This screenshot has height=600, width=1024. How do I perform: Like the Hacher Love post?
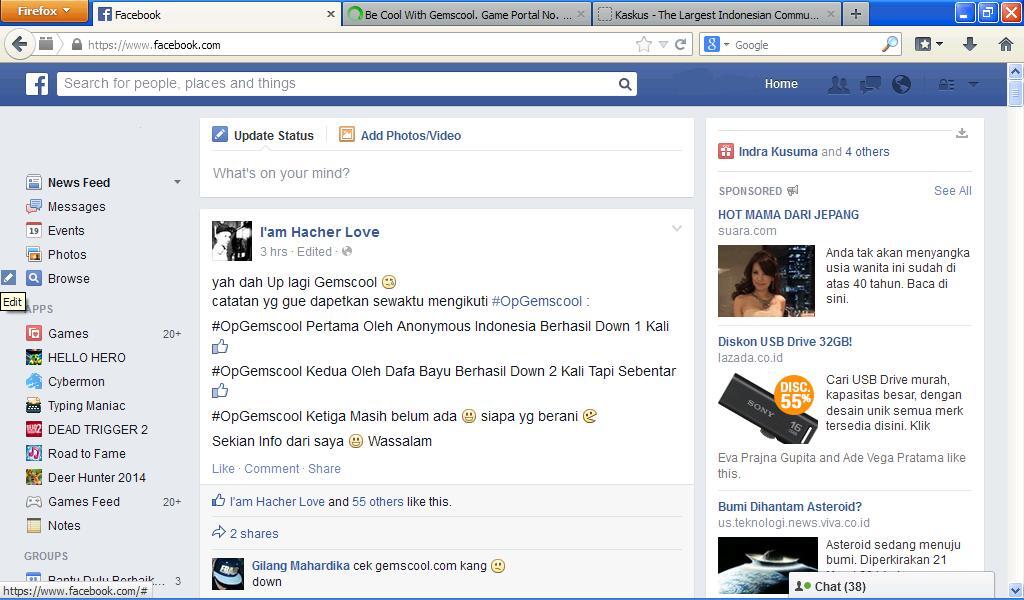[223, 469]
